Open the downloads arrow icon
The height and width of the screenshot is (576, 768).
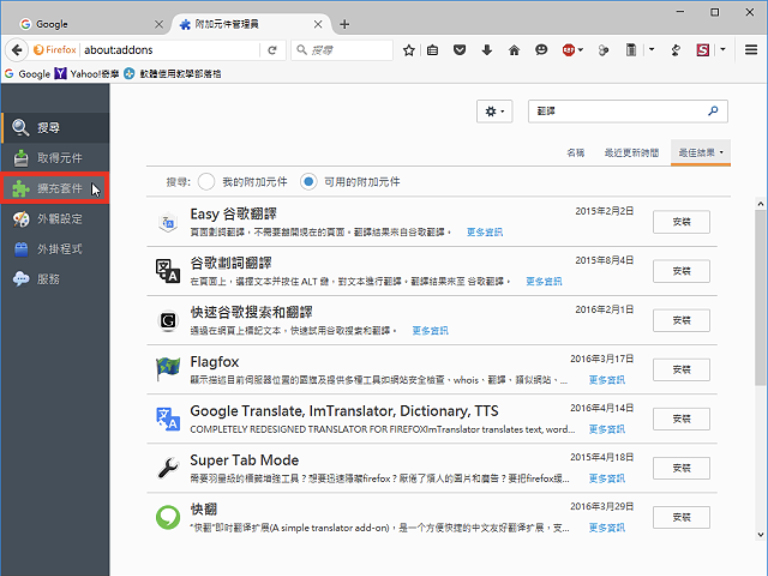(x=486, y=50)
